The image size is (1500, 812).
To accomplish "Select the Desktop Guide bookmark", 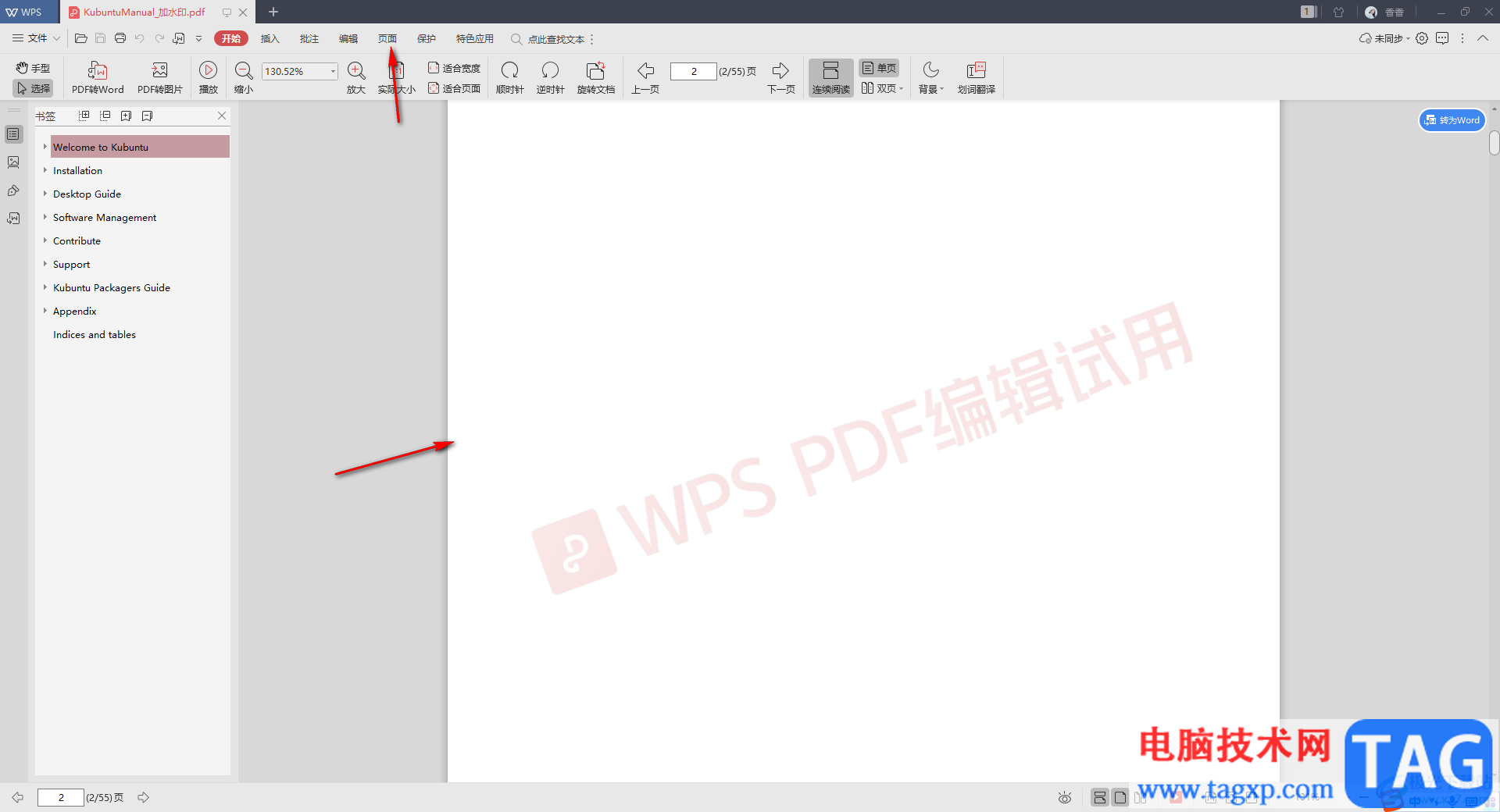I will (87, 194).
